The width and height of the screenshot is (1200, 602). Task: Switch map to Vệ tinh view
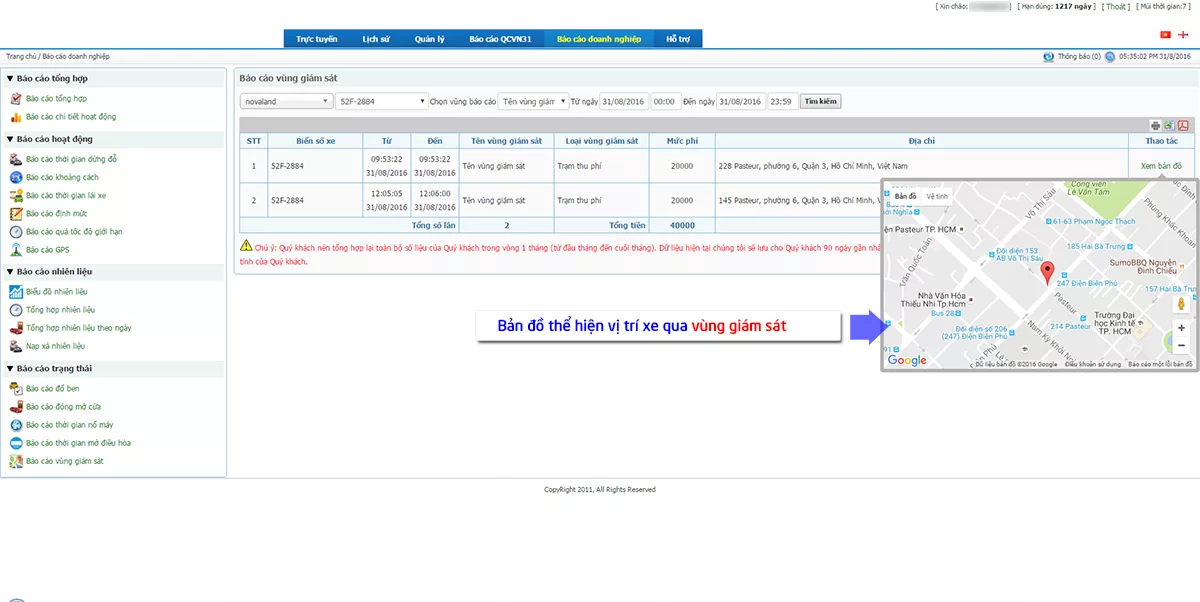click(937, 196)
